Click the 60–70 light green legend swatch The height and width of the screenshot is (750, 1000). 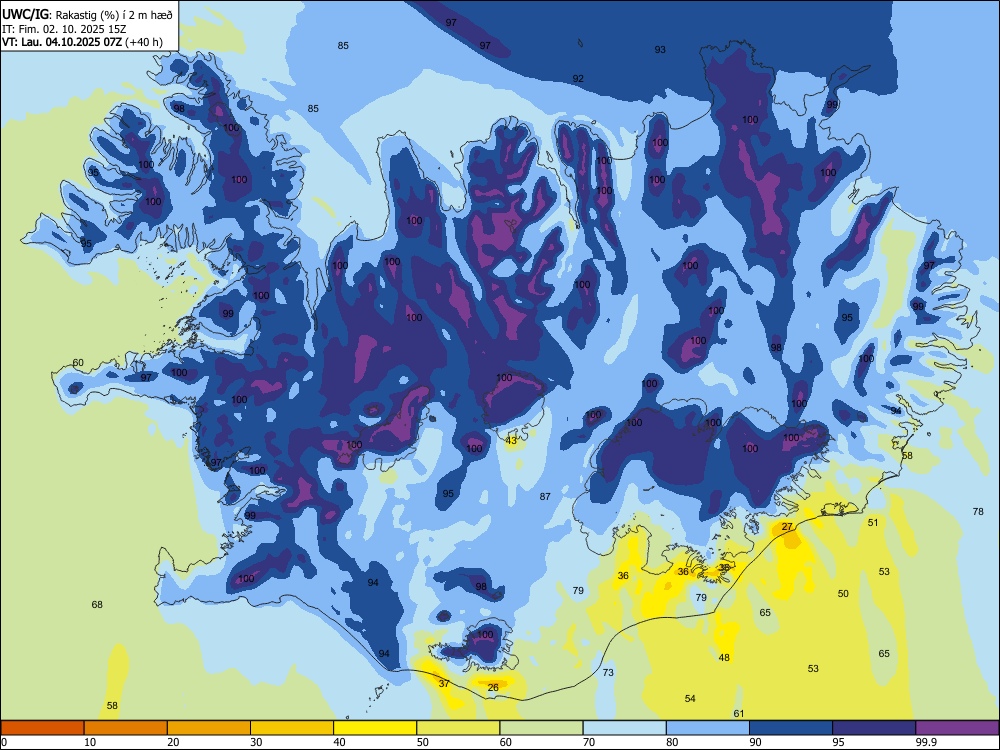coord(541,728)
